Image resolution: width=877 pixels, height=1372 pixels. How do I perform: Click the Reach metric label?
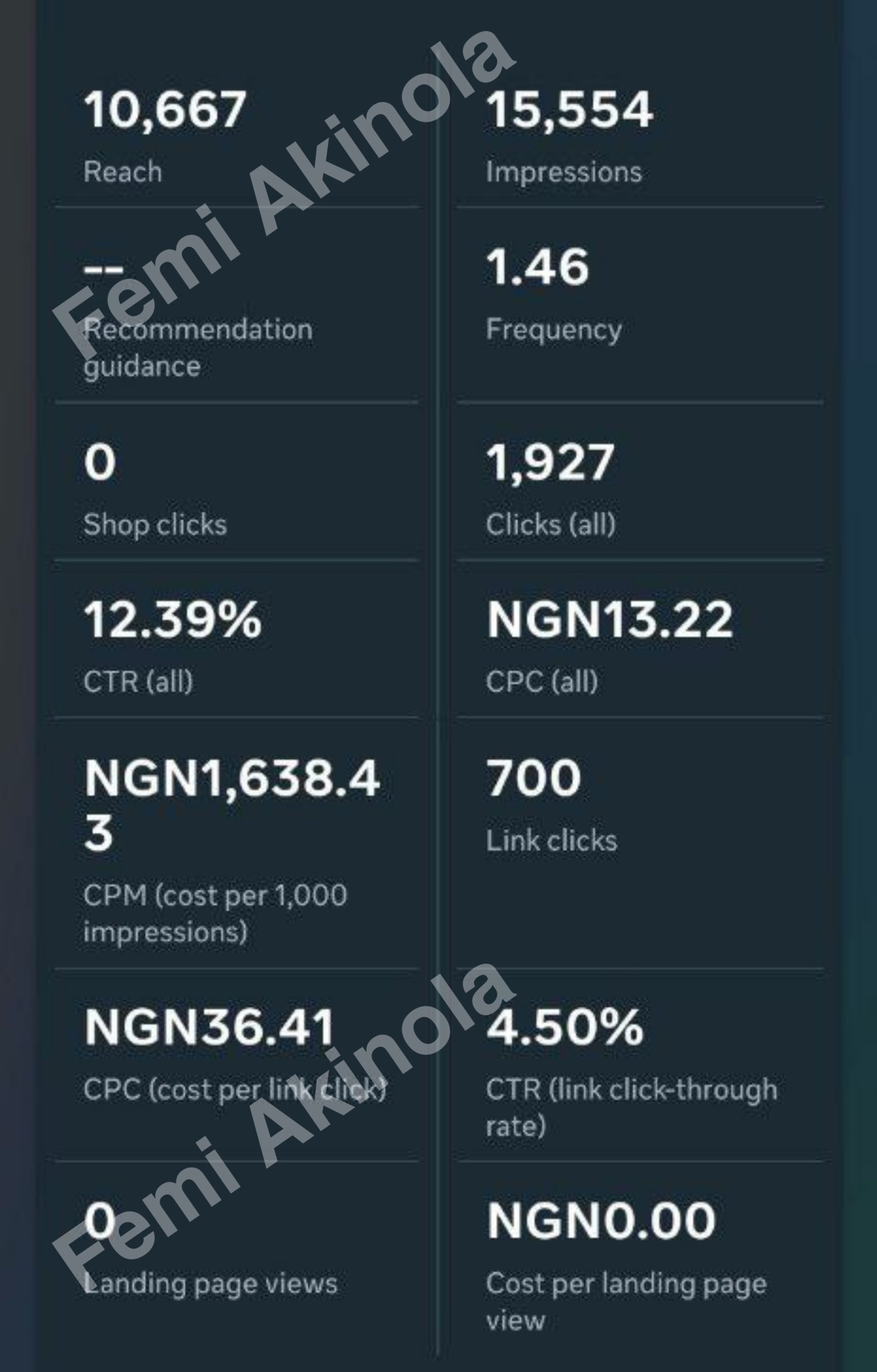coord(123,171)
